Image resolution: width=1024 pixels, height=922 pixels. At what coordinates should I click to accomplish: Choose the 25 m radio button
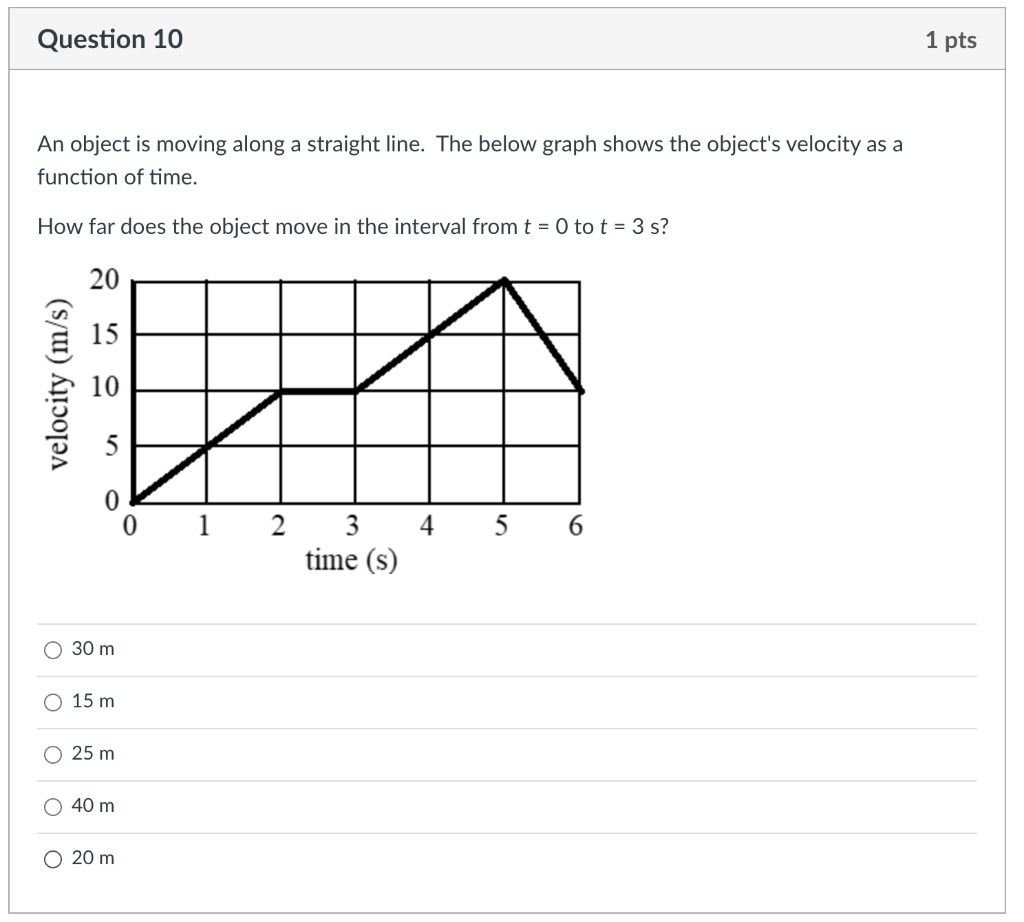point(51,753)
